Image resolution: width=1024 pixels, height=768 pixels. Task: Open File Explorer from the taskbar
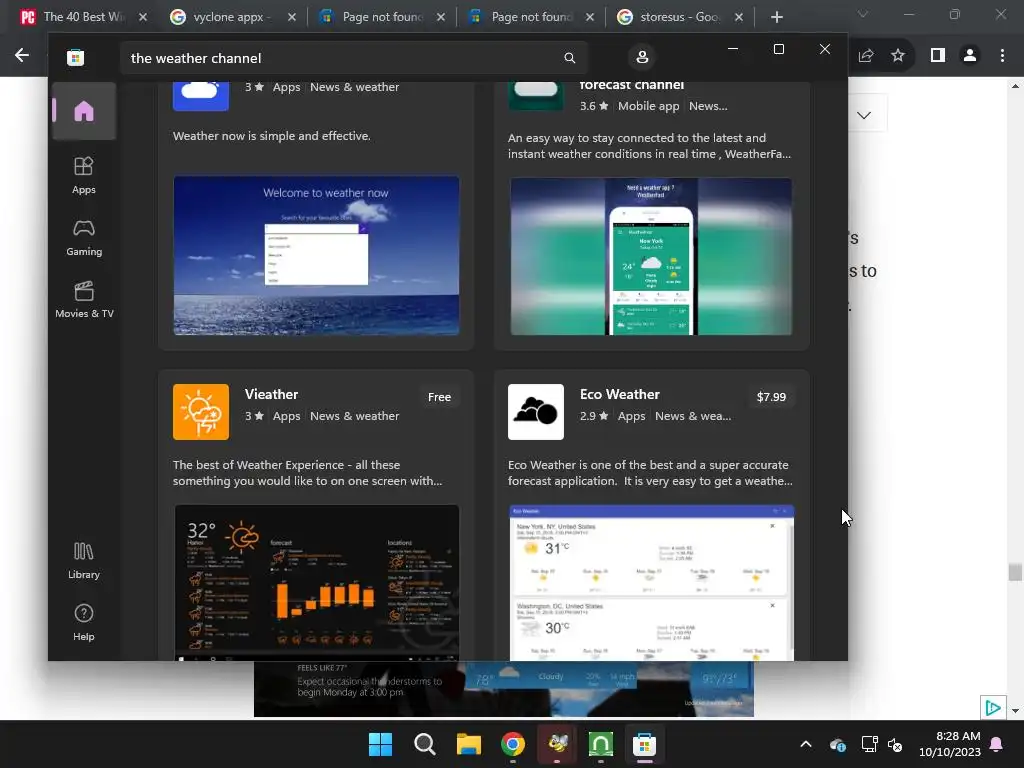pyautogui.click(x=469, y=744)
